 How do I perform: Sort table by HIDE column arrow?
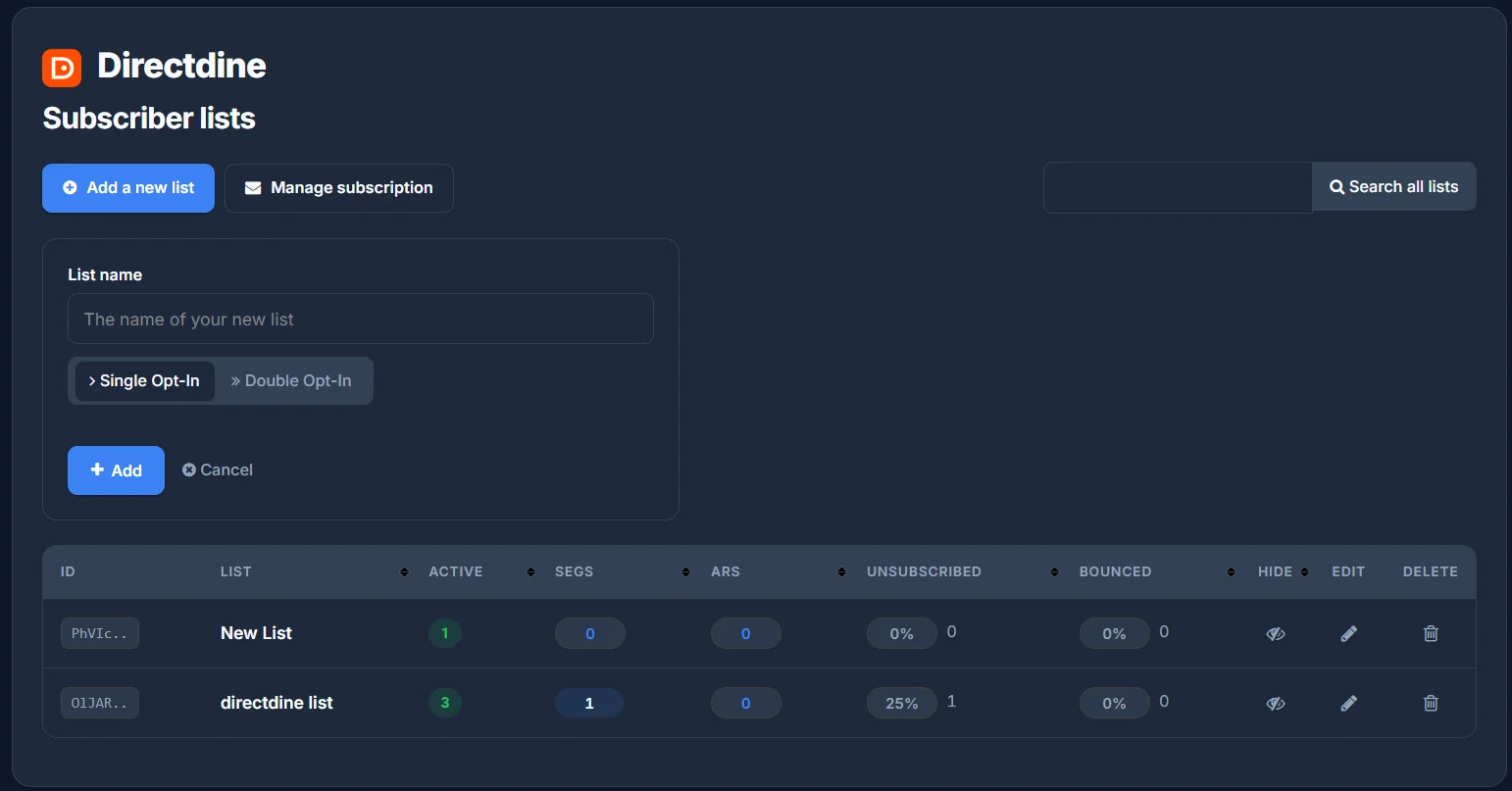tap(1304, 571)
